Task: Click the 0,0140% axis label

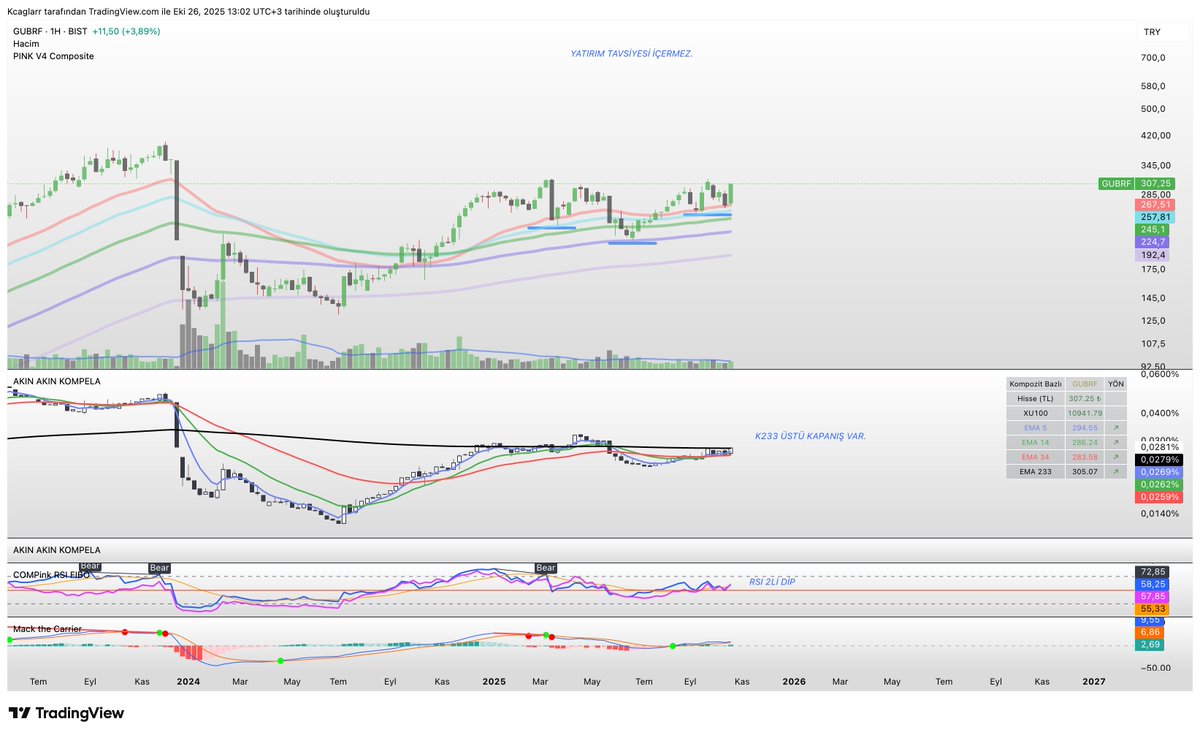Action: click(x=1160, y=513)
